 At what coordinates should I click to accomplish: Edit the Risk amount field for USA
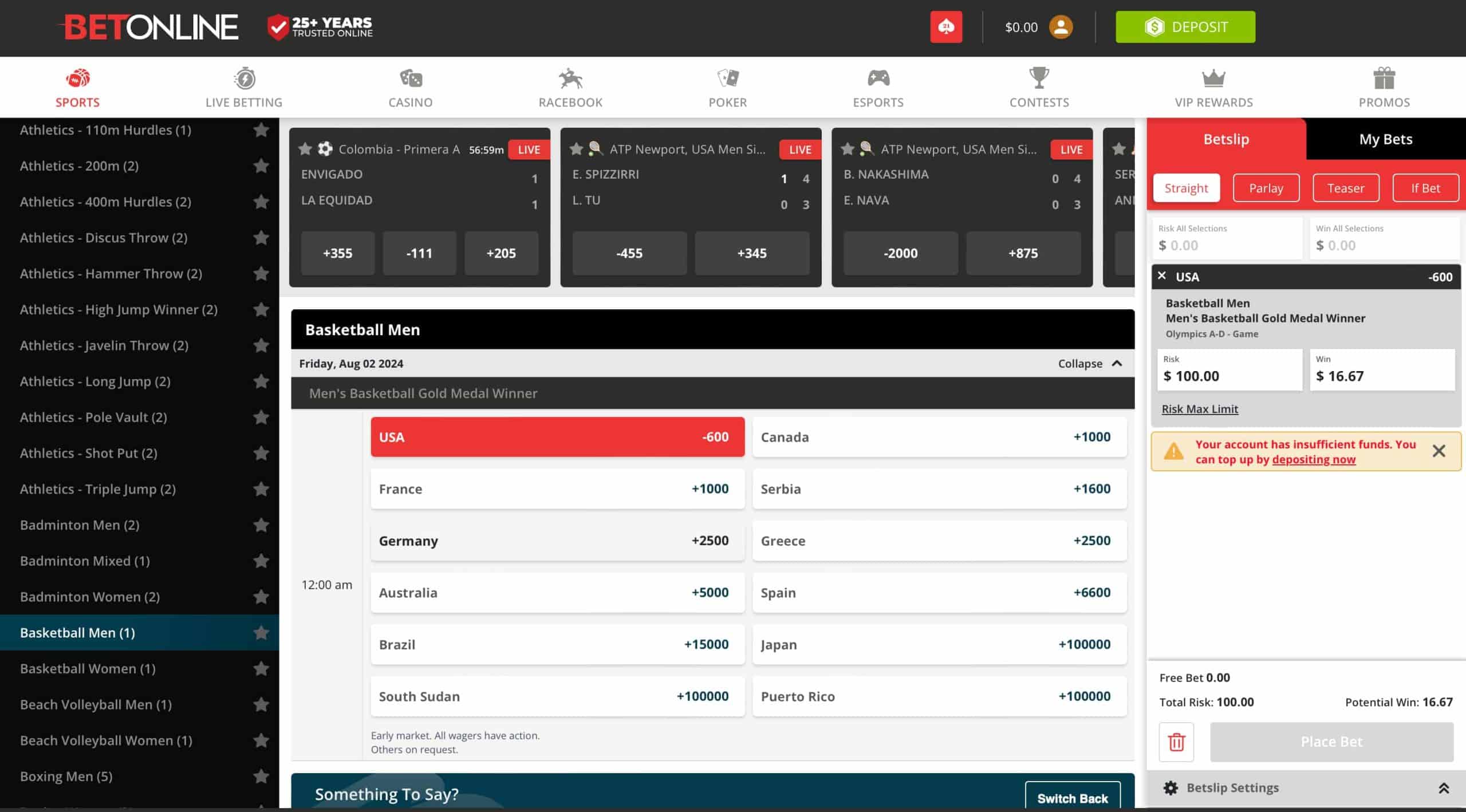point(1229,370)
